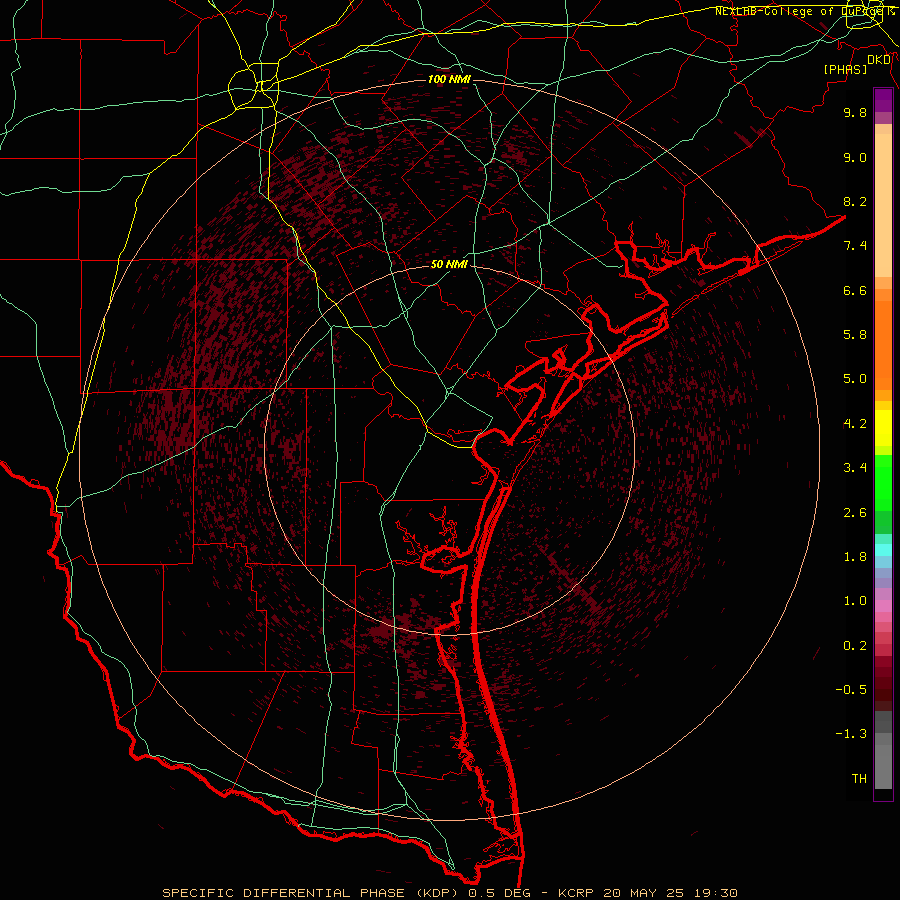Pick the bright green legend color band
Viewport: 900px width, 900px height.
tap(883, 482)
